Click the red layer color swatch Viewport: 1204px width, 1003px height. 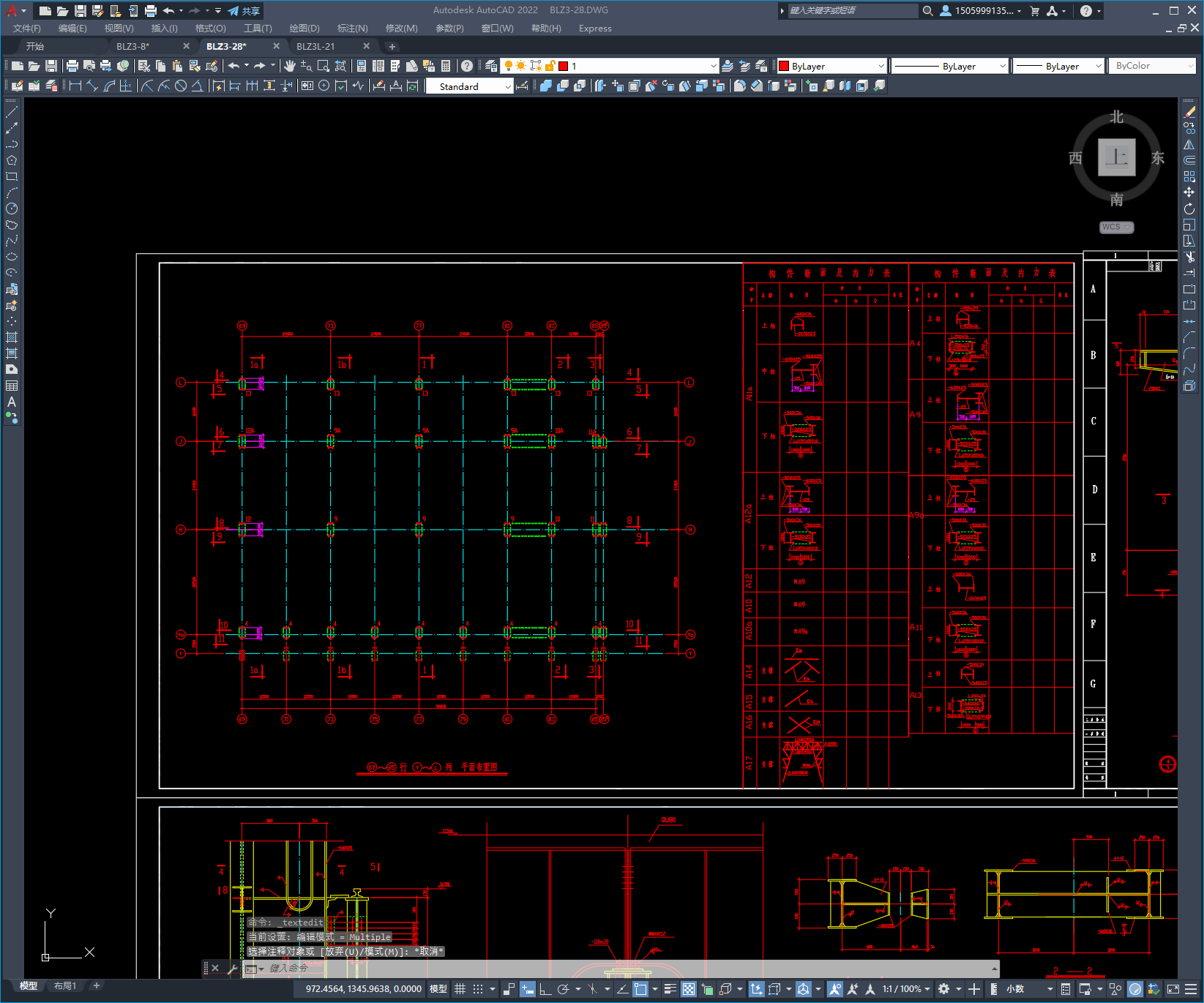pos(564,66)
